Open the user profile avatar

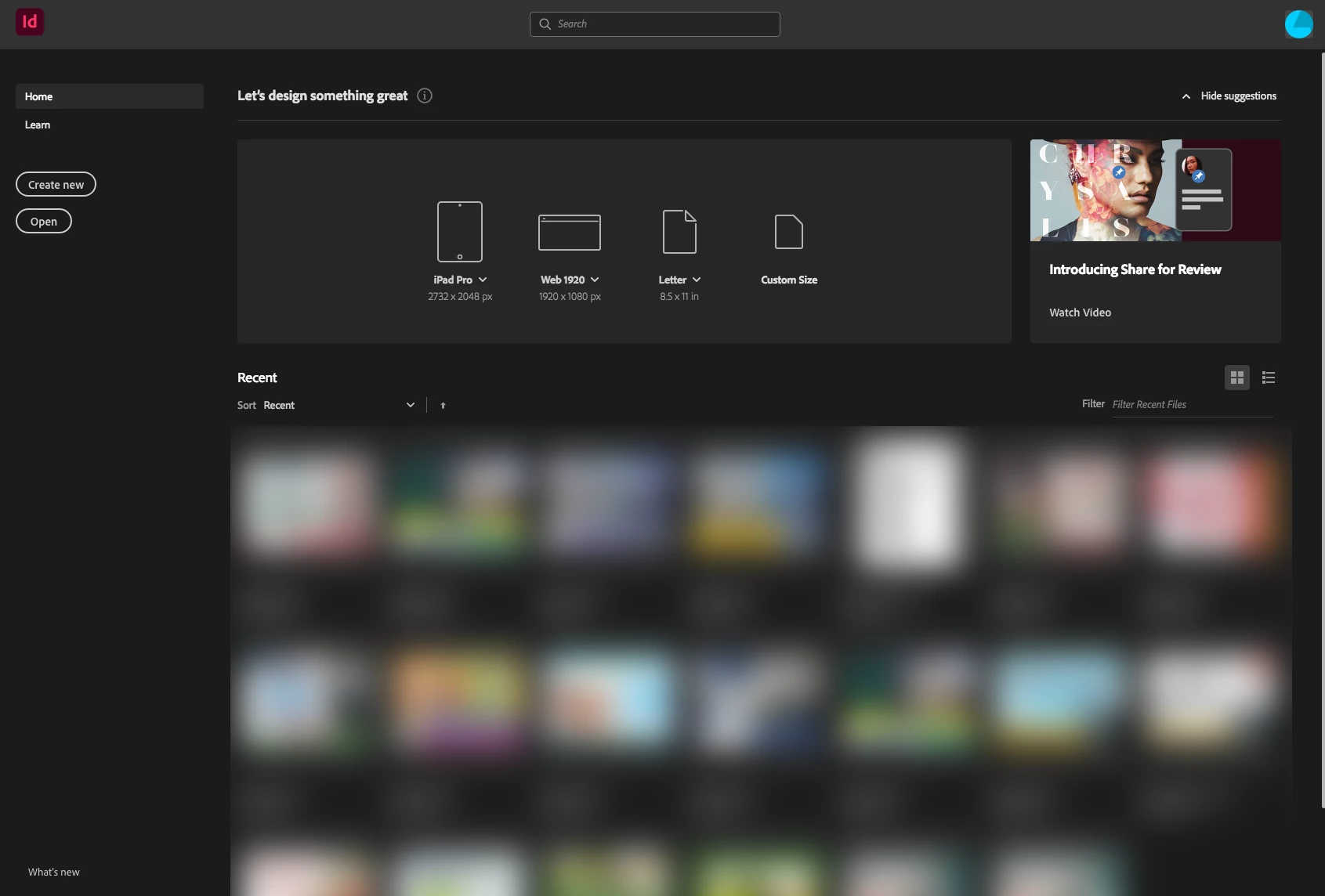(x=1298, y=24)
